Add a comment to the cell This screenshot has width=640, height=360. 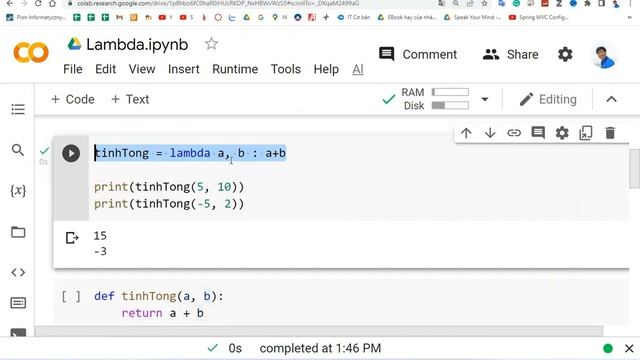(x=538, y=133)
